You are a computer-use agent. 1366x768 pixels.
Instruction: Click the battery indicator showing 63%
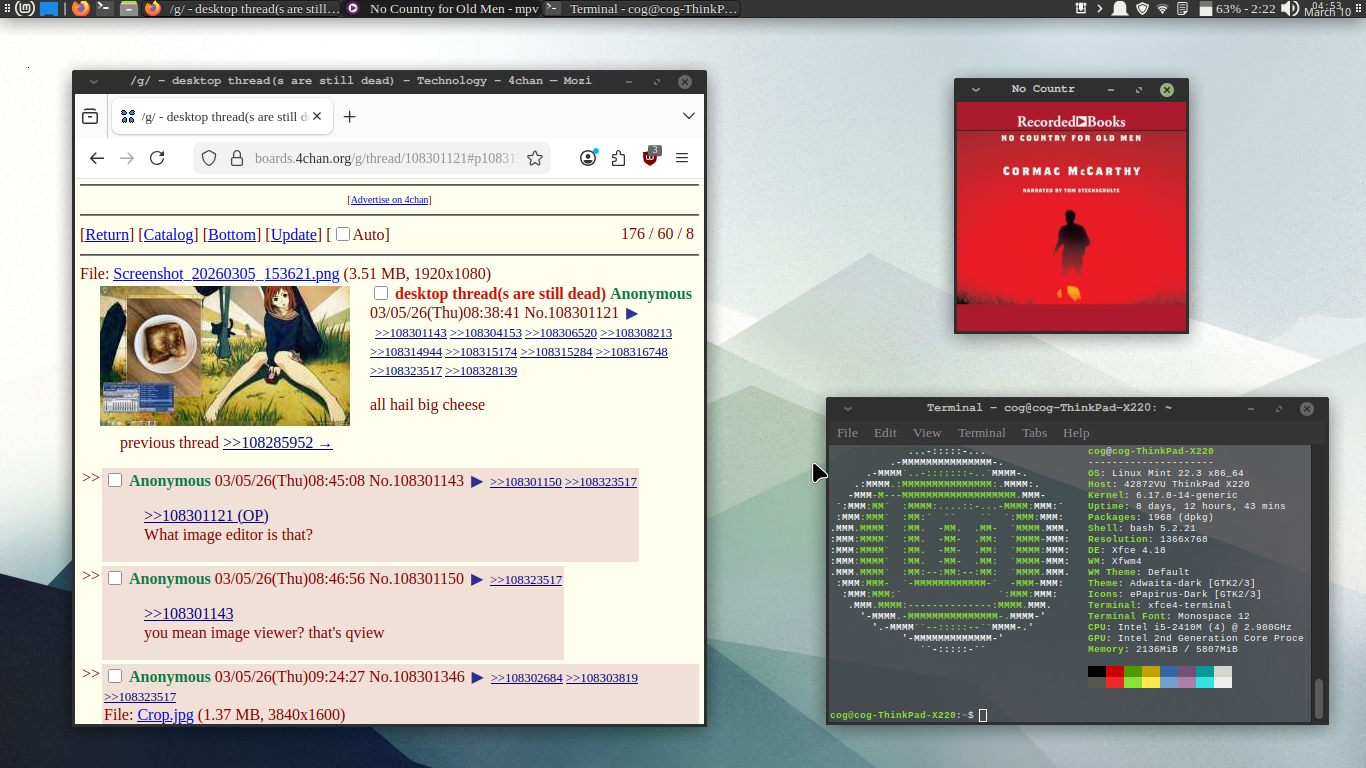[x=1236, y=9]
